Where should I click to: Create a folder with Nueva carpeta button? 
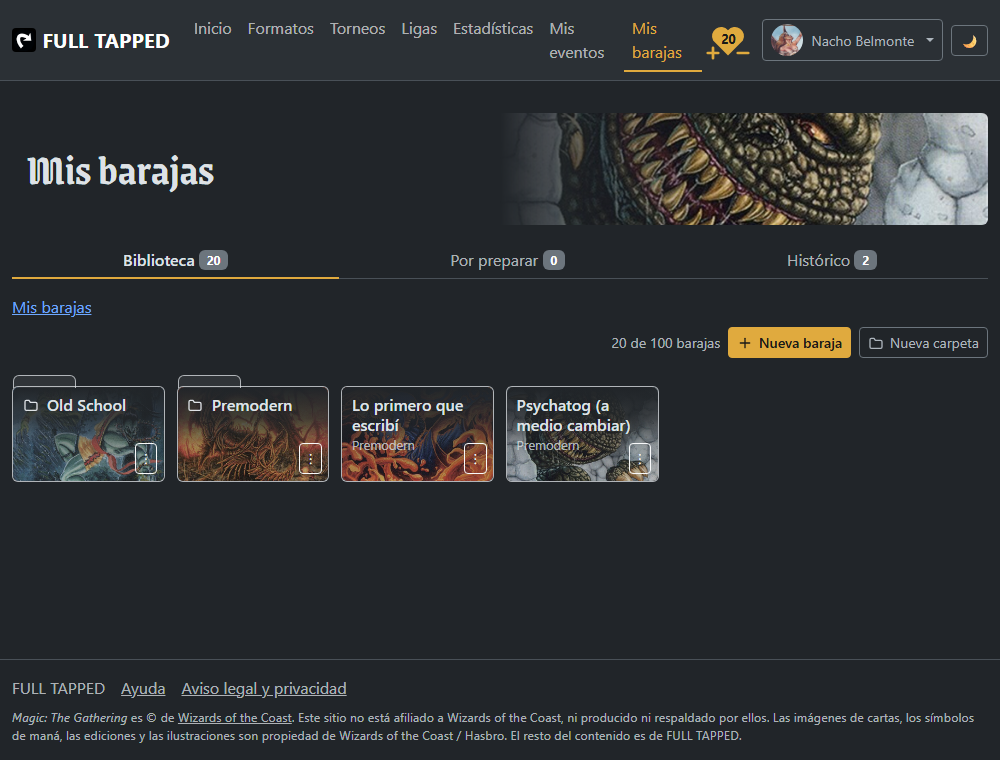(923, 343)
